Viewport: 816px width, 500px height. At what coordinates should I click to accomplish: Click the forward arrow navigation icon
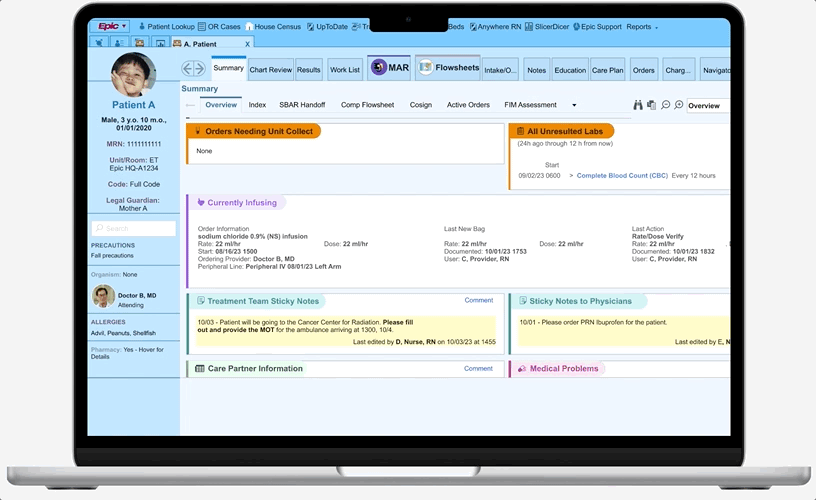coord(199,69)
